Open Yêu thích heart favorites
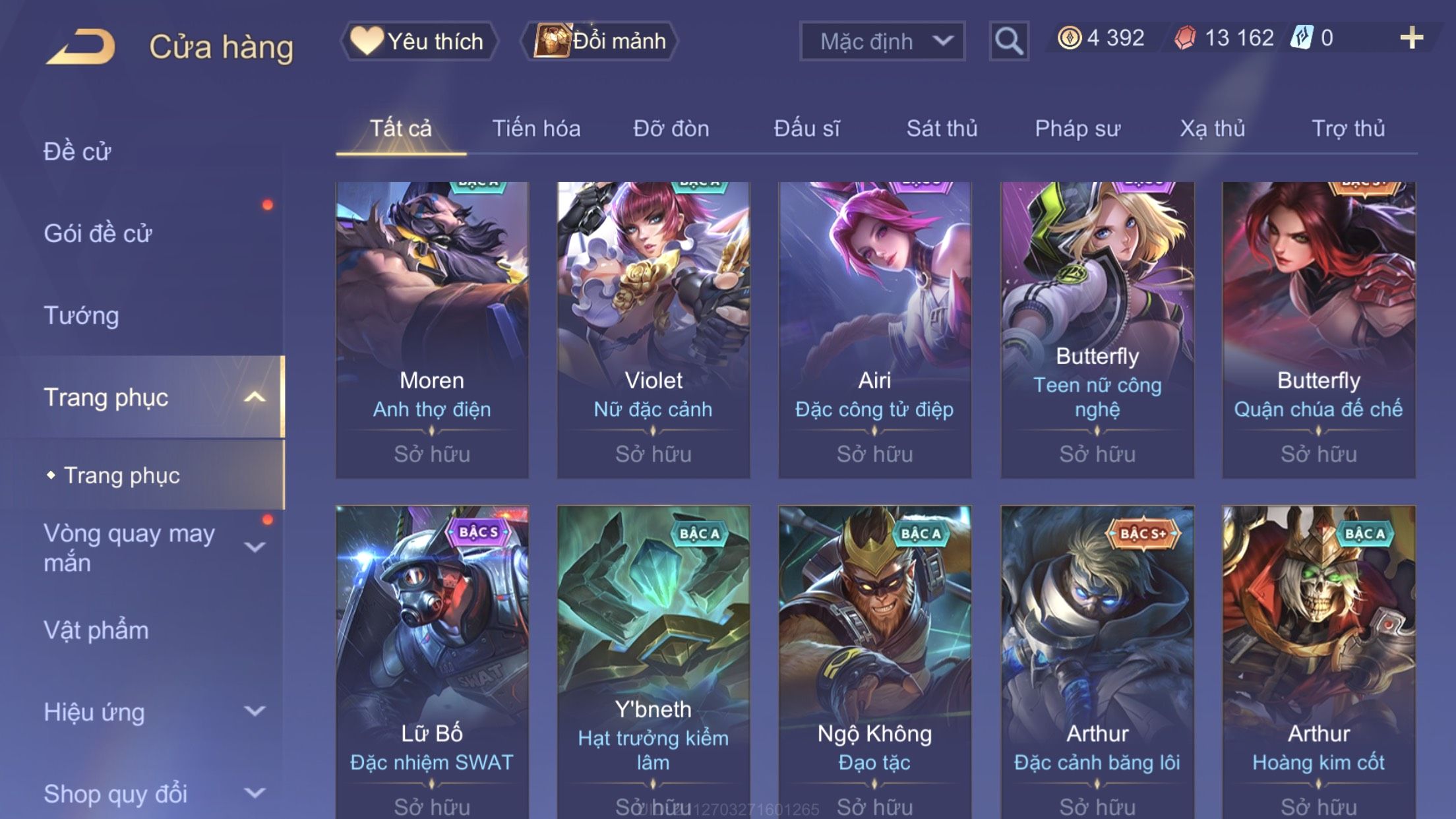Screen dimensions: 1456x819 click(418, 41)
